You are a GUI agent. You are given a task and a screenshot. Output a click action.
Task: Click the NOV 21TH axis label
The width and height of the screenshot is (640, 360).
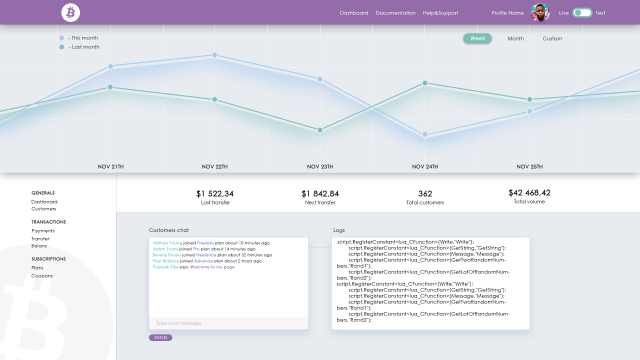coord(111,167)
